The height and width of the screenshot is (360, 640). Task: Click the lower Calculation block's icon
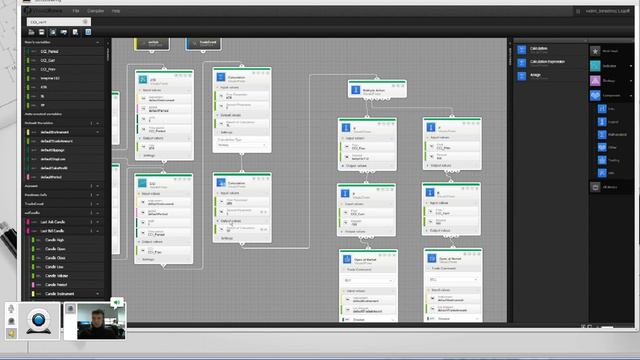pyautogui.click(x=221, y=182)
